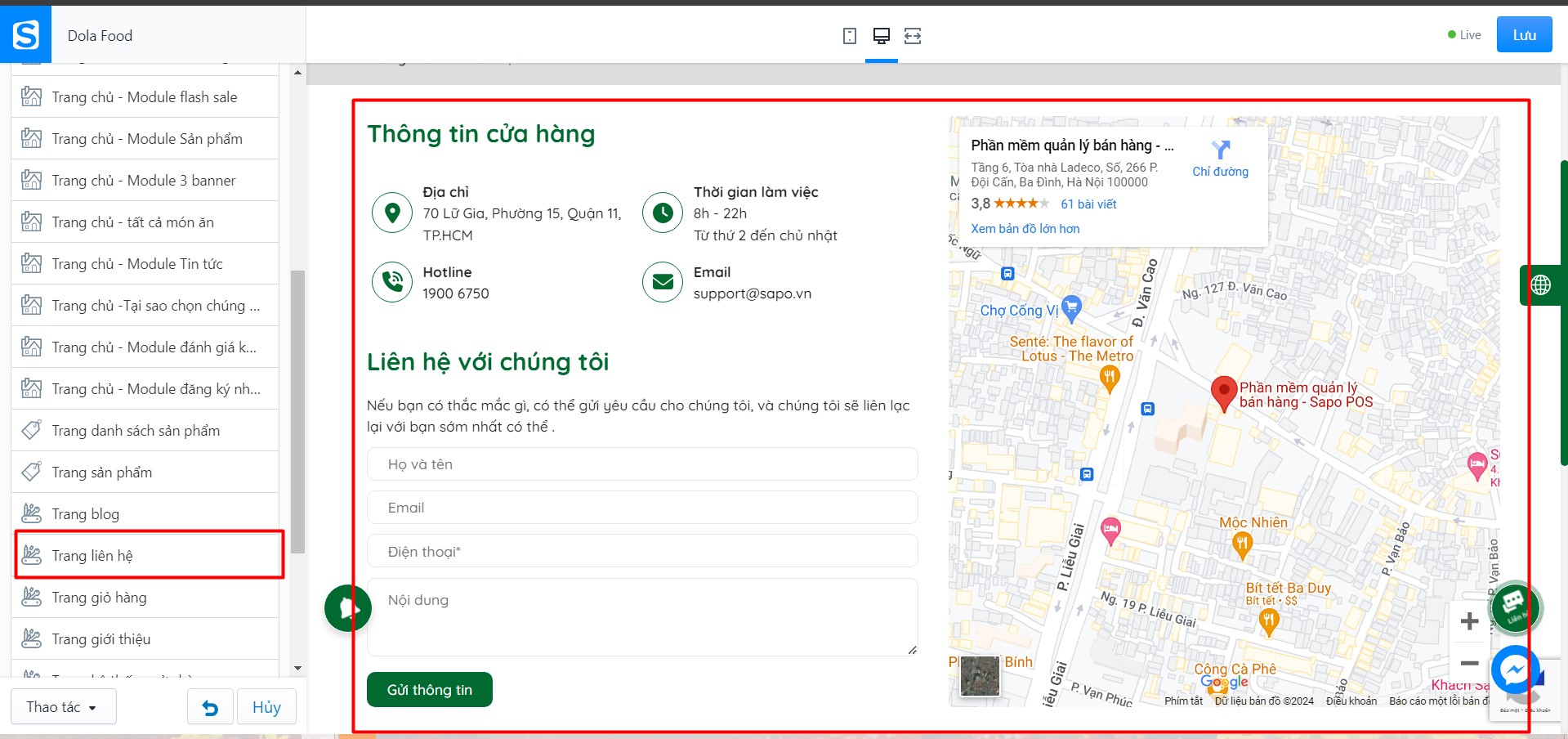Focus the Họ và tên input field

[x=642, y=464]
